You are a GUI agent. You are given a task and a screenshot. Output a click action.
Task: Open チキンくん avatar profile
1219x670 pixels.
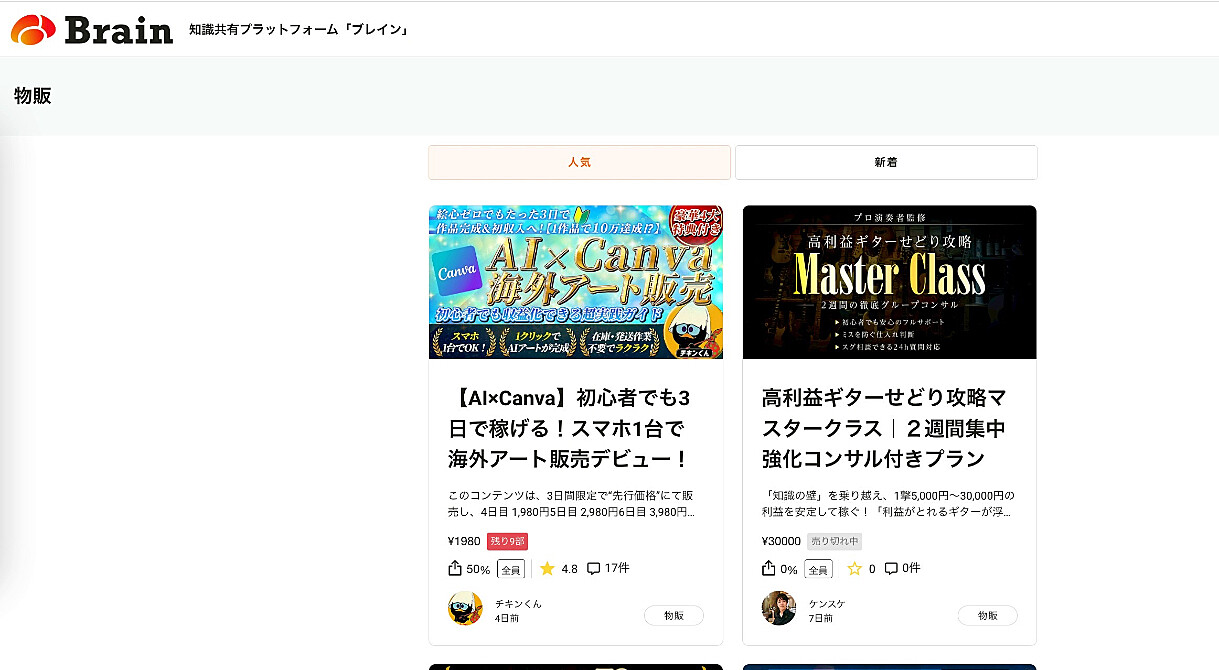point(465,608)
